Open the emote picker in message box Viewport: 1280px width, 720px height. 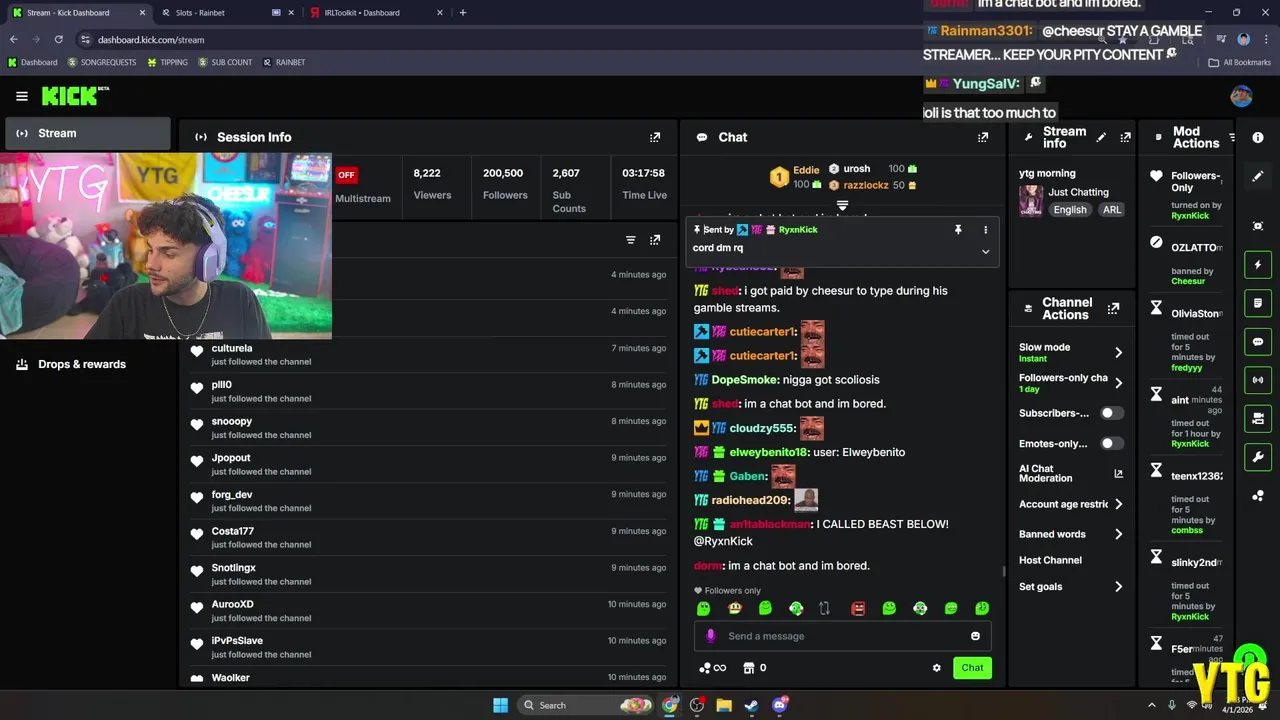[975, 636]
